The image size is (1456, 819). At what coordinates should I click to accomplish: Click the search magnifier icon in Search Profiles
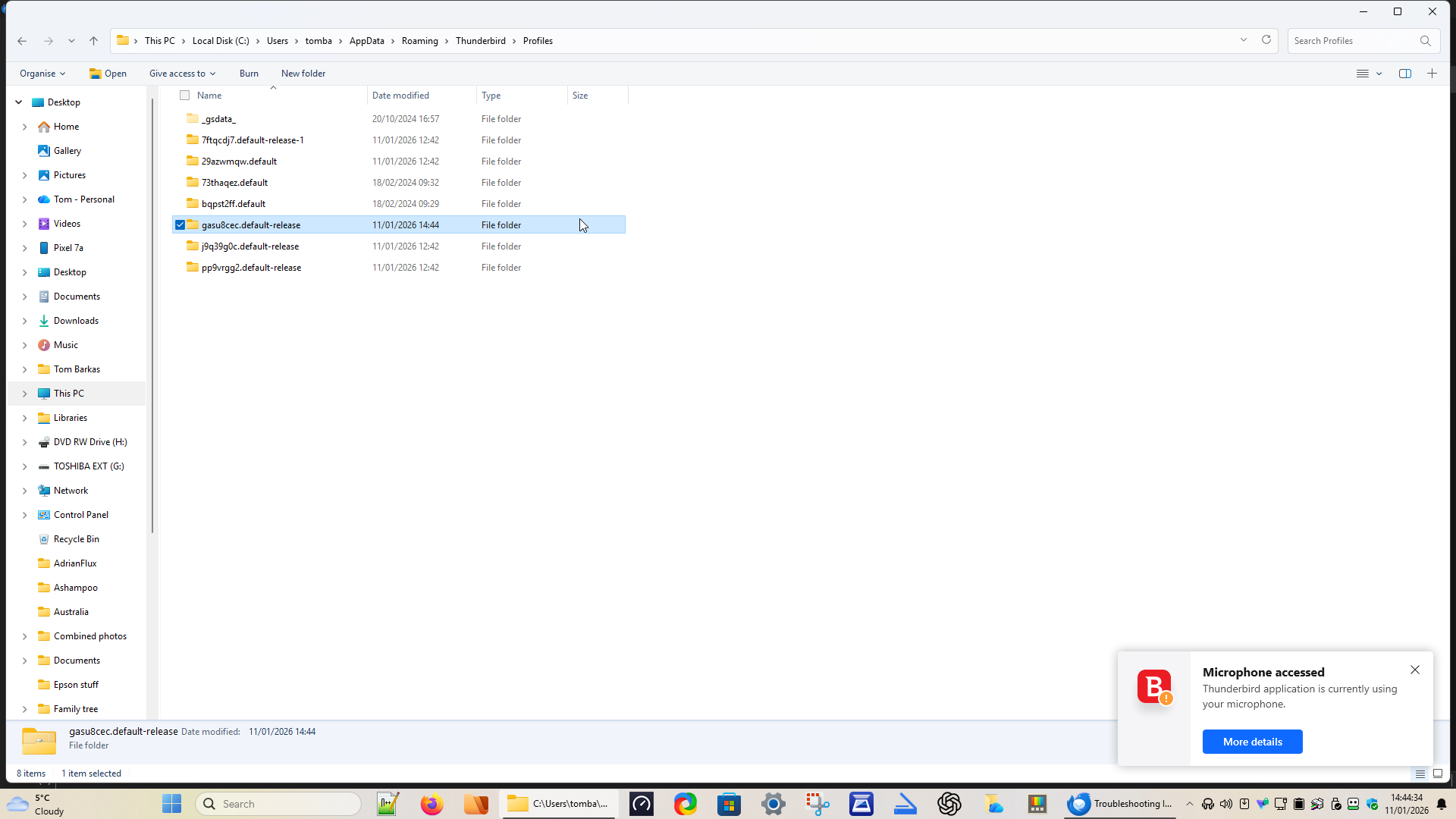pos(1425,41)
